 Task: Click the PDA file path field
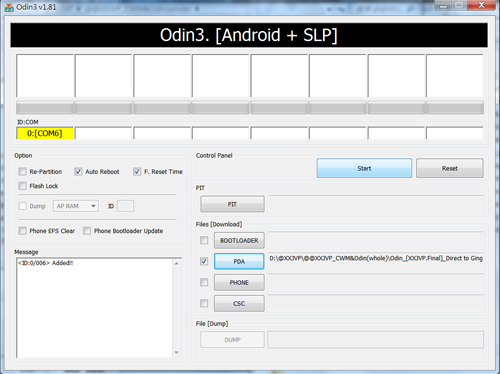click(376, 261)
